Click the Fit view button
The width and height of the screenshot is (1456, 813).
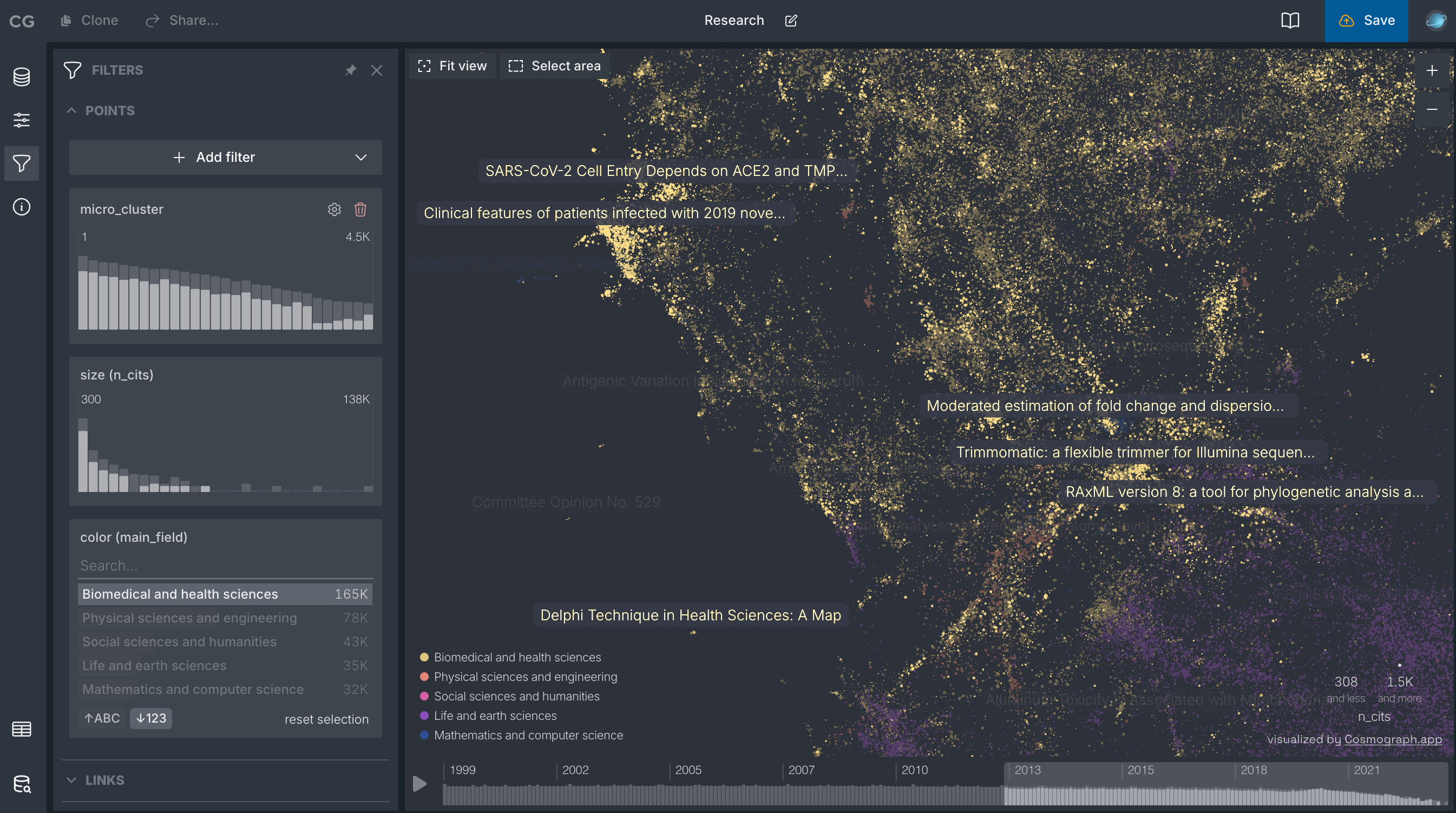click(452, 66)
